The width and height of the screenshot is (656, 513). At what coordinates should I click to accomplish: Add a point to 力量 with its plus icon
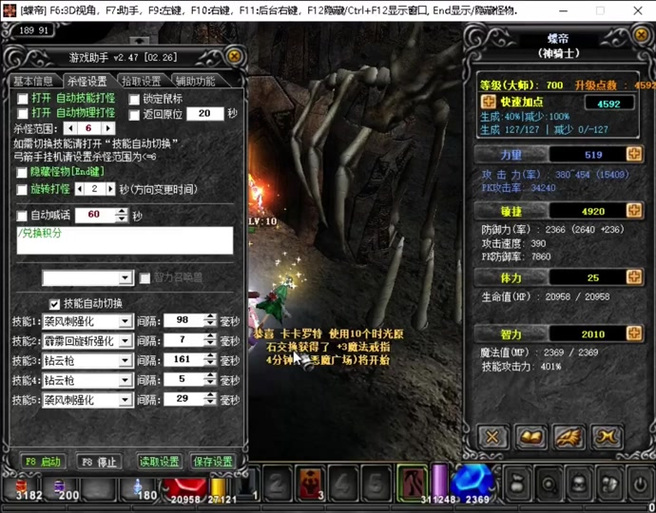[x=634, y=154]
